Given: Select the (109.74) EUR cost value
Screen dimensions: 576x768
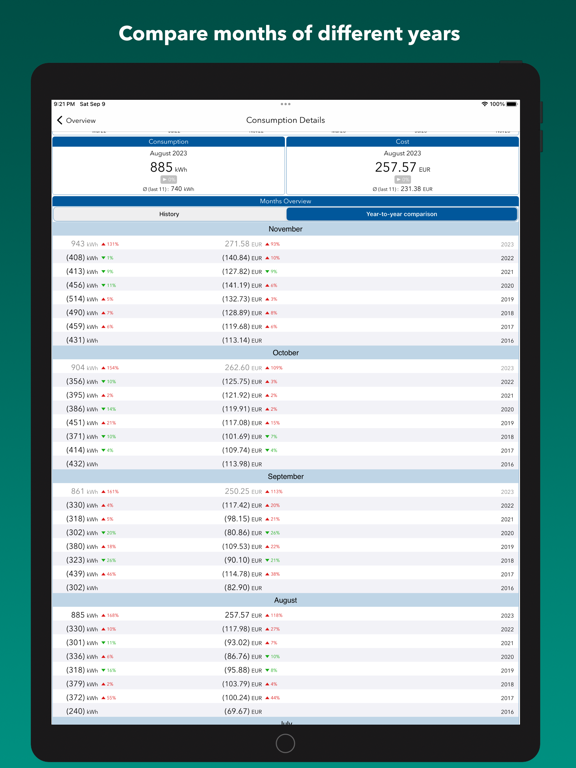Looking at the screenshot, I should [x=242, y=450].
